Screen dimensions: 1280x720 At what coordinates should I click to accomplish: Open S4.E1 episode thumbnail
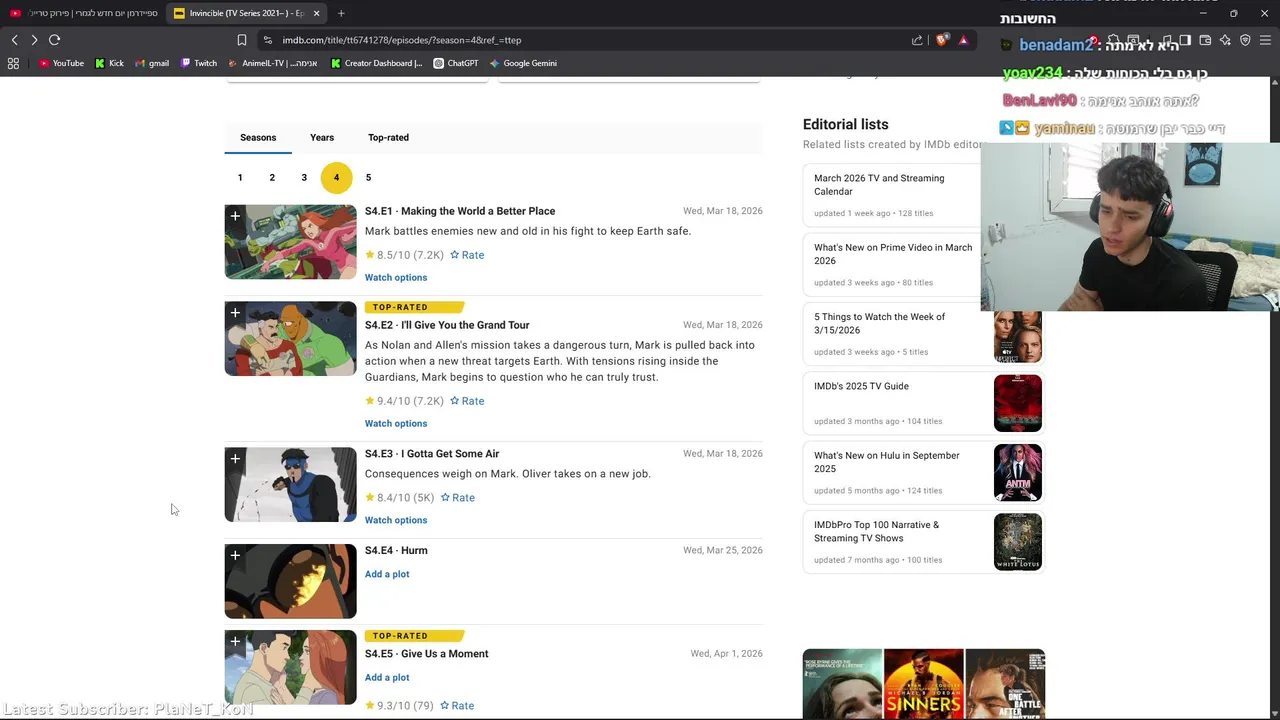290,242
